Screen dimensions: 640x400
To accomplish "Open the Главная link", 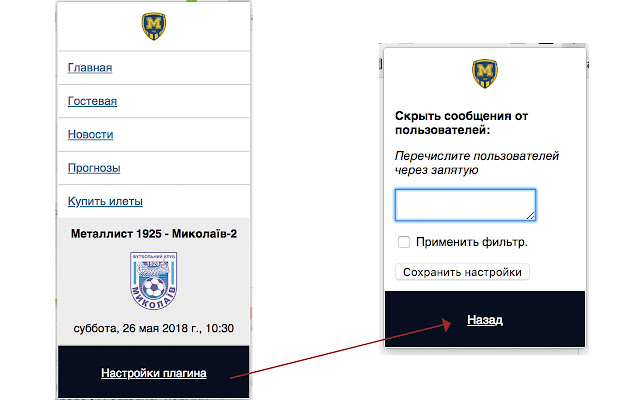I will (90, 68).
